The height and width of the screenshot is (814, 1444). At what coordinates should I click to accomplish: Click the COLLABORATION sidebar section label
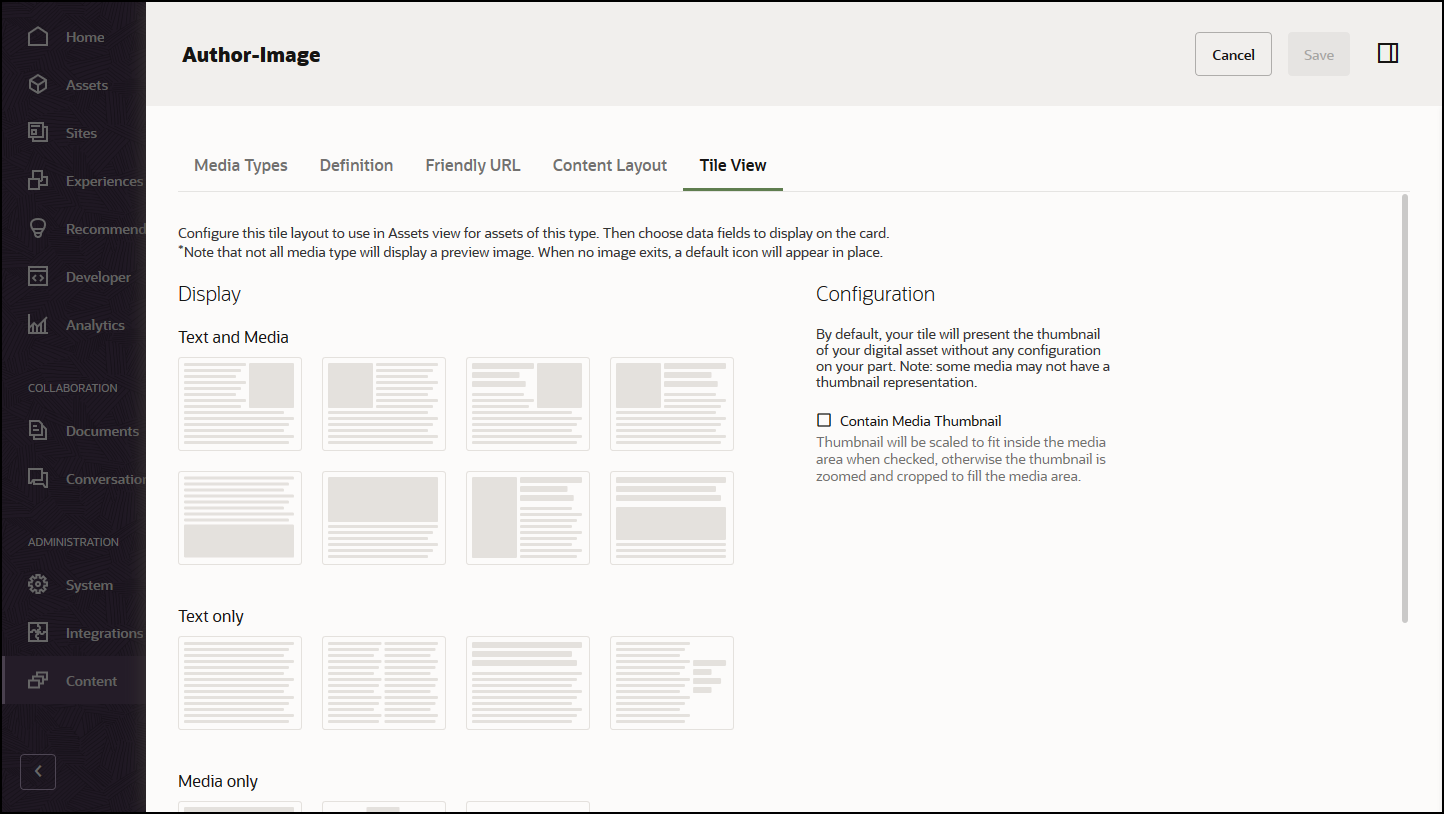point(73,388)
